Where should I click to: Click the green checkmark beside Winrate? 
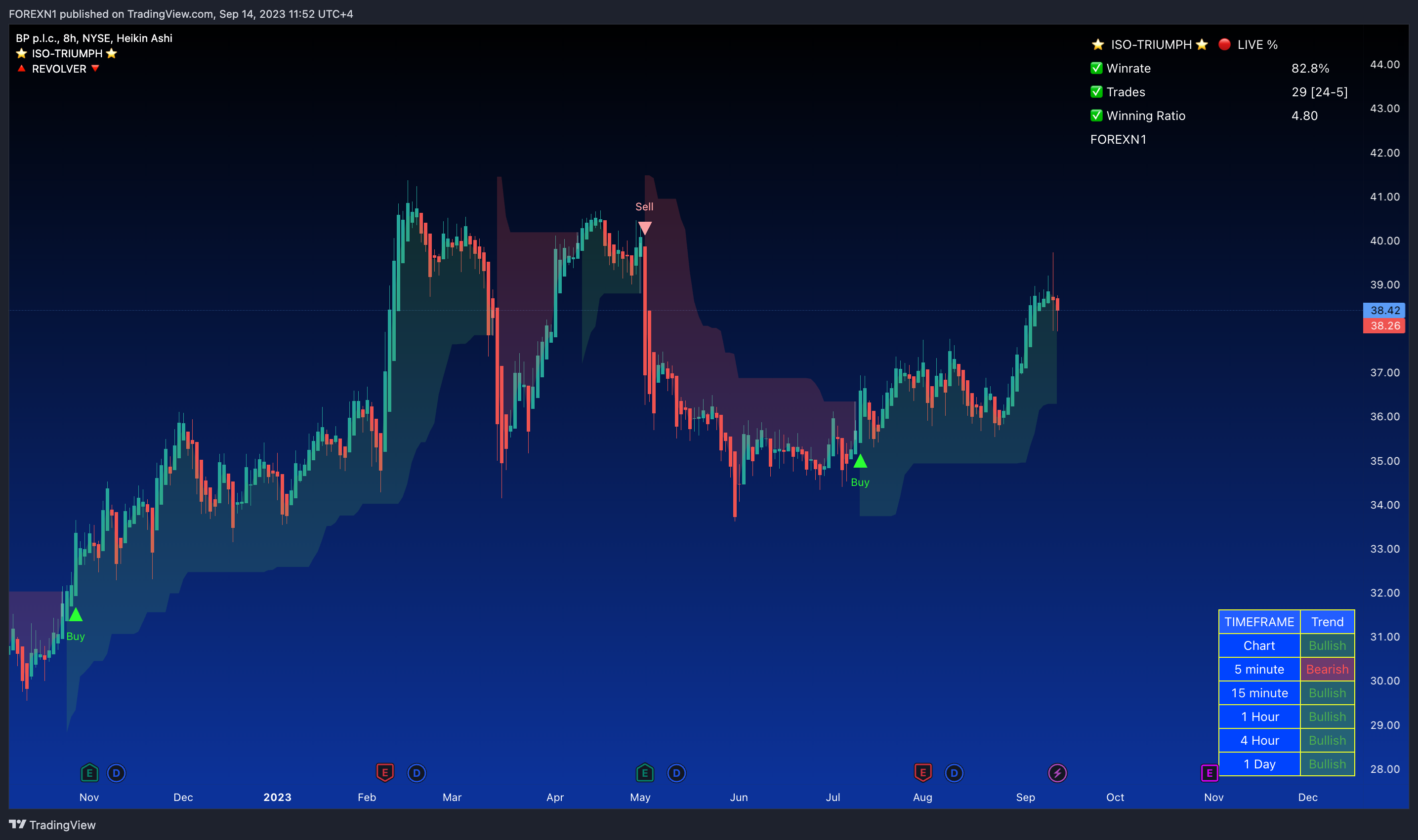coord(1096,68)
